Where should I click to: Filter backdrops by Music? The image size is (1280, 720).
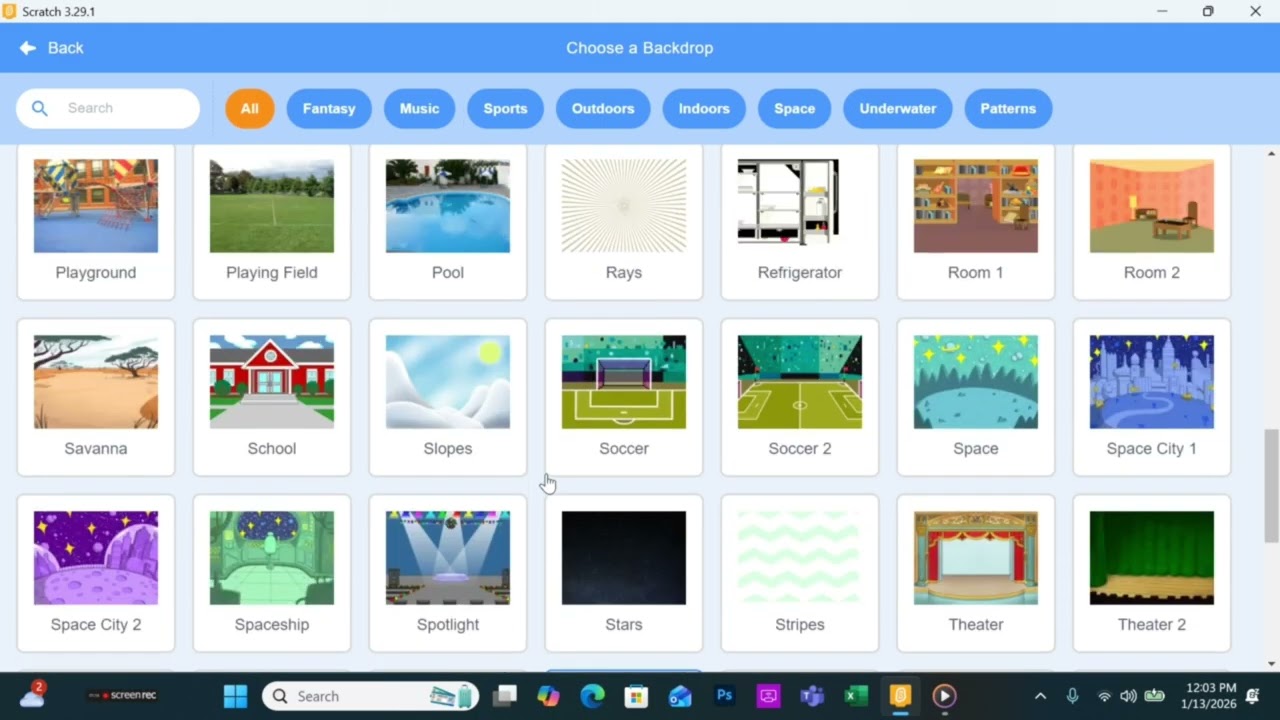(x=419, y=108)
